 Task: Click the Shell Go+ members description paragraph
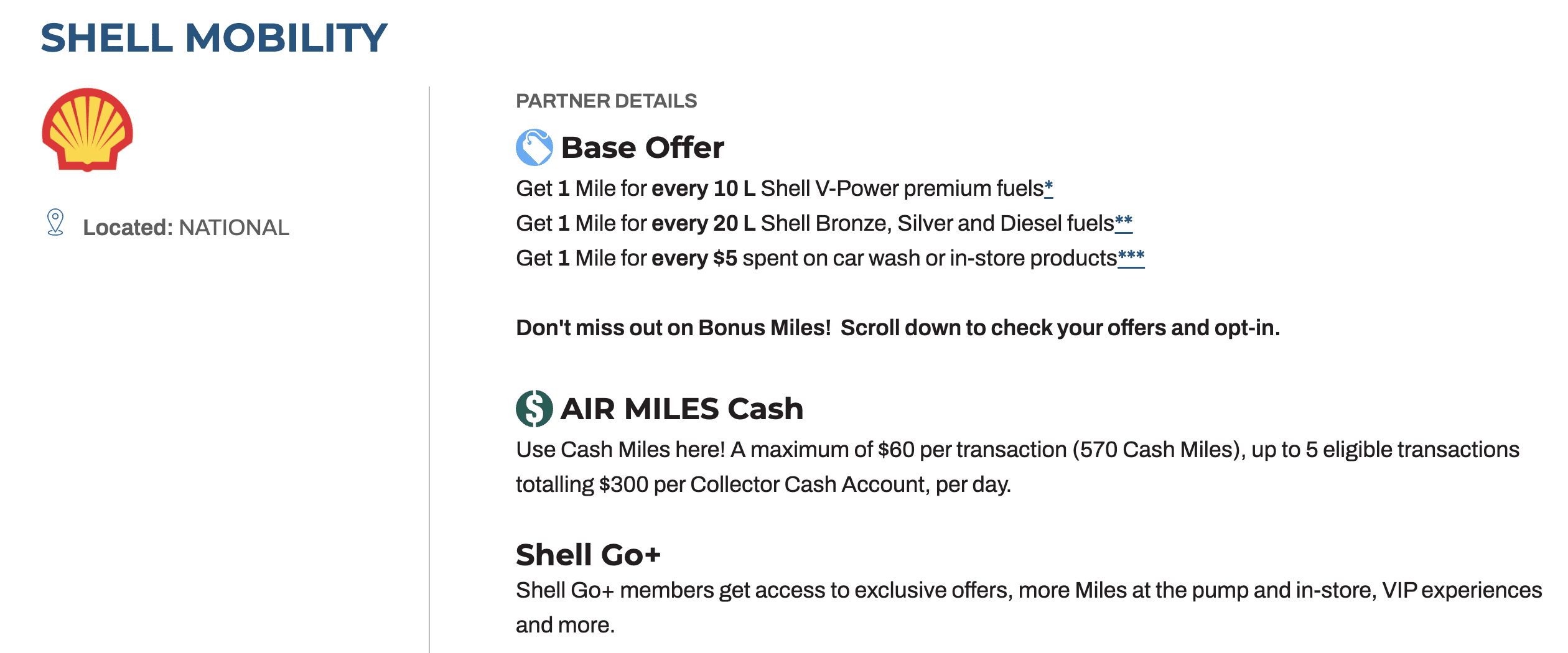(x=1028, y=607)
